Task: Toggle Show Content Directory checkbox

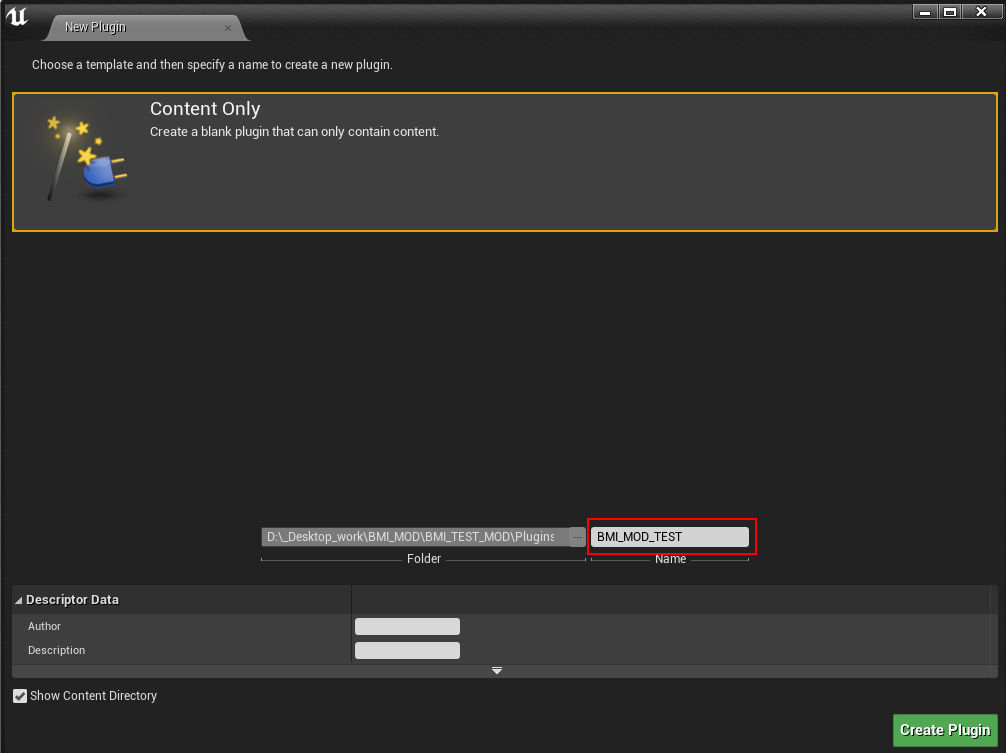Action: pyautogui.click(x=20, y=696)
